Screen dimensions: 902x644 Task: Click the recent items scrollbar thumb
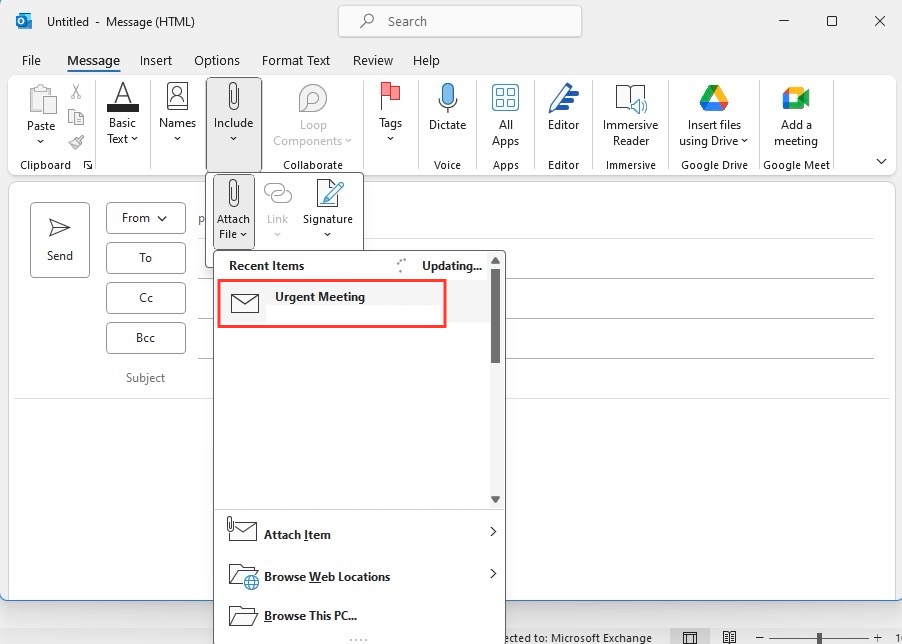pos(495,315)
